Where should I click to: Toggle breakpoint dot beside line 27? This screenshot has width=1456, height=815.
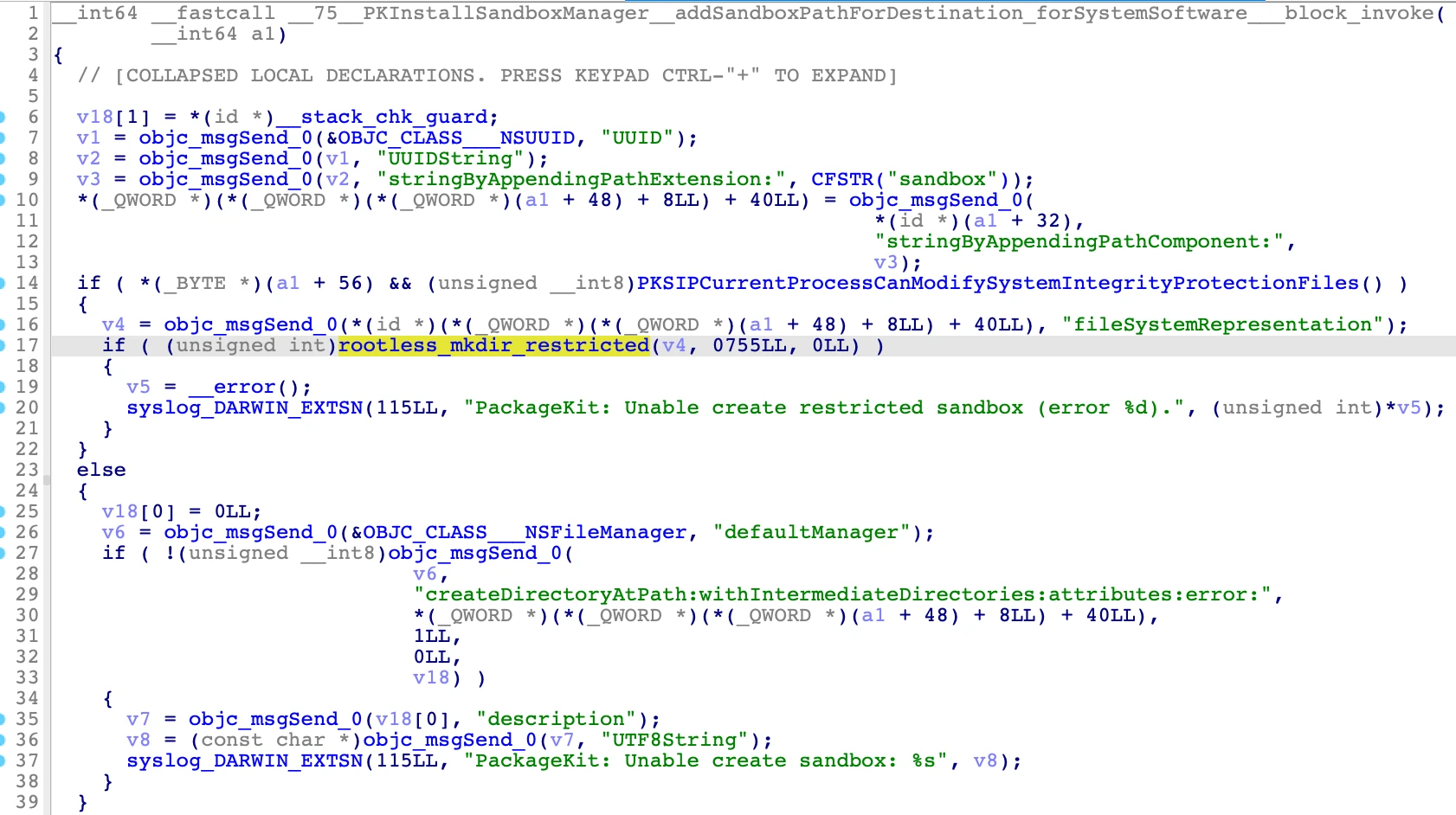[x=2, y=553]
